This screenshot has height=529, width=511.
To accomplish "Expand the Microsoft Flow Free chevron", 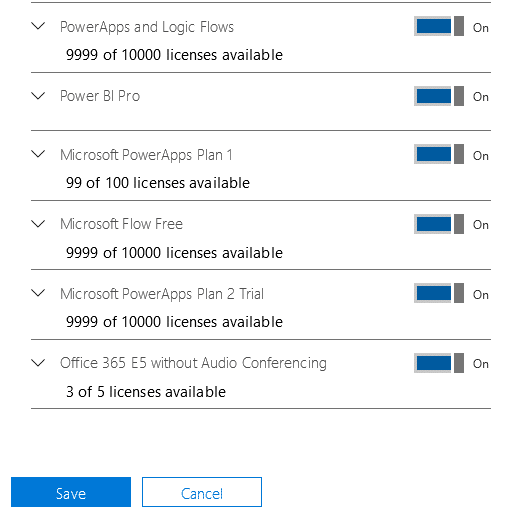I will pos(38,224).
